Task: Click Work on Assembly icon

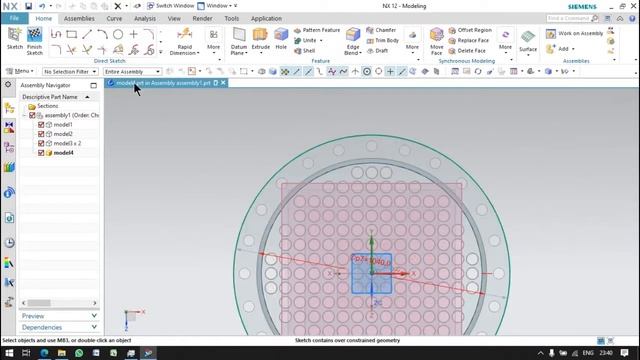Action: (x=551, y=34)
